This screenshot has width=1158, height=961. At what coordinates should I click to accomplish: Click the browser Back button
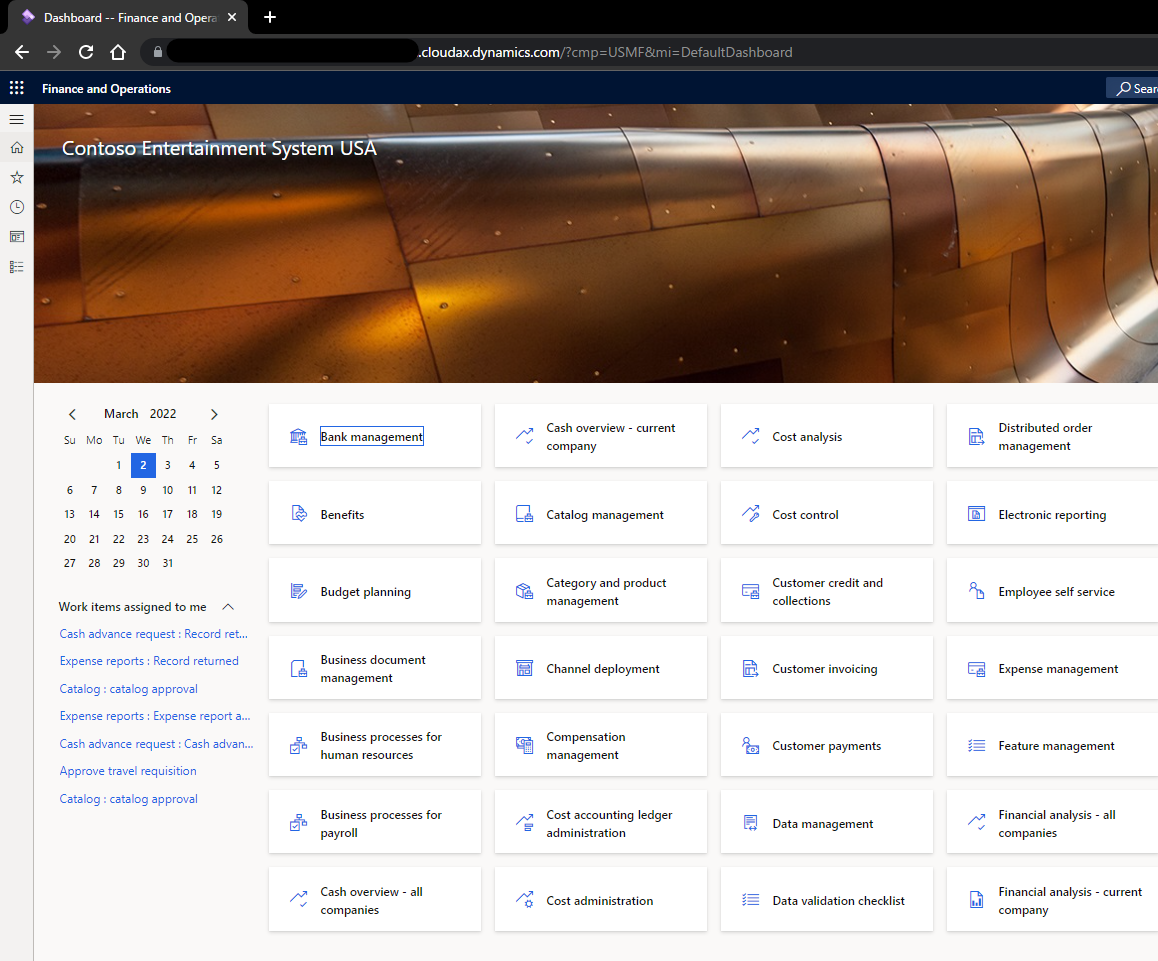click(x=22, y=52)
